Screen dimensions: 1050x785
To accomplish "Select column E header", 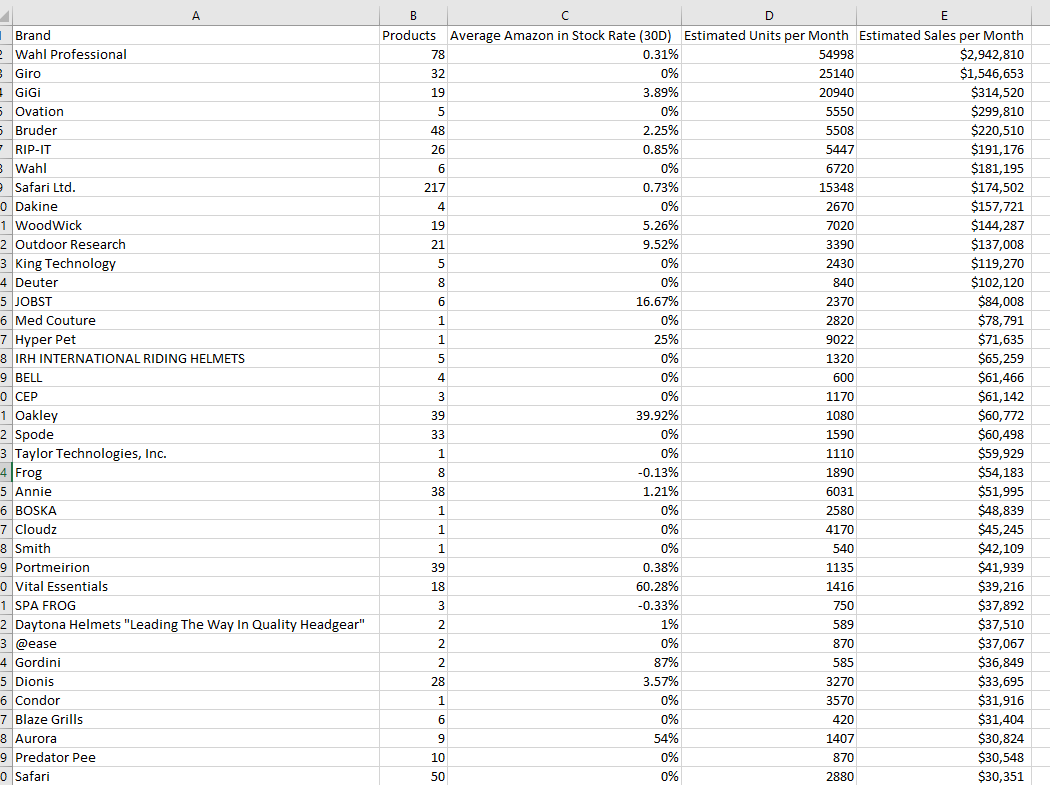I will pos(944,15).
